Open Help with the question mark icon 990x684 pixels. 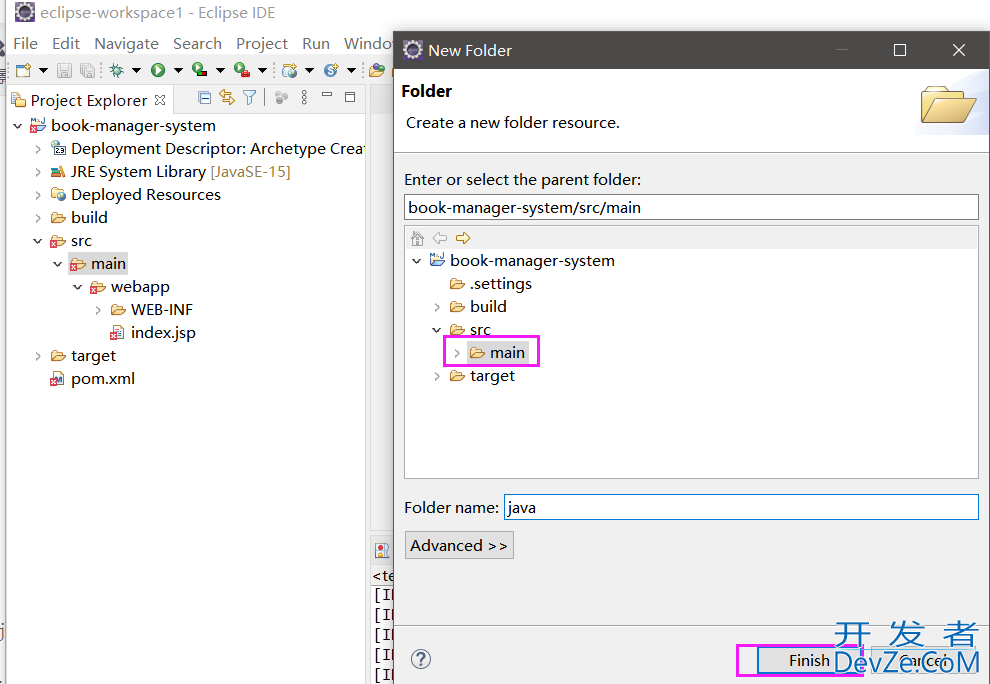tap(421, 659)
